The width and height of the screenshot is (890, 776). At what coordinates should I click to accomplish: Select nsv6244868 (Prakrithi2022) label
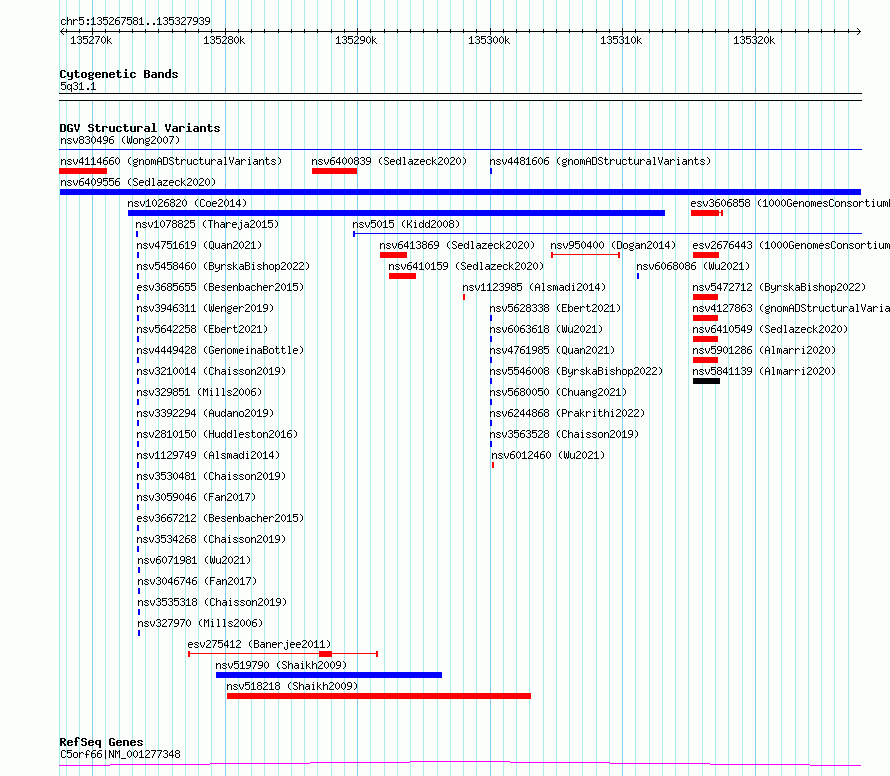(567, 413)
